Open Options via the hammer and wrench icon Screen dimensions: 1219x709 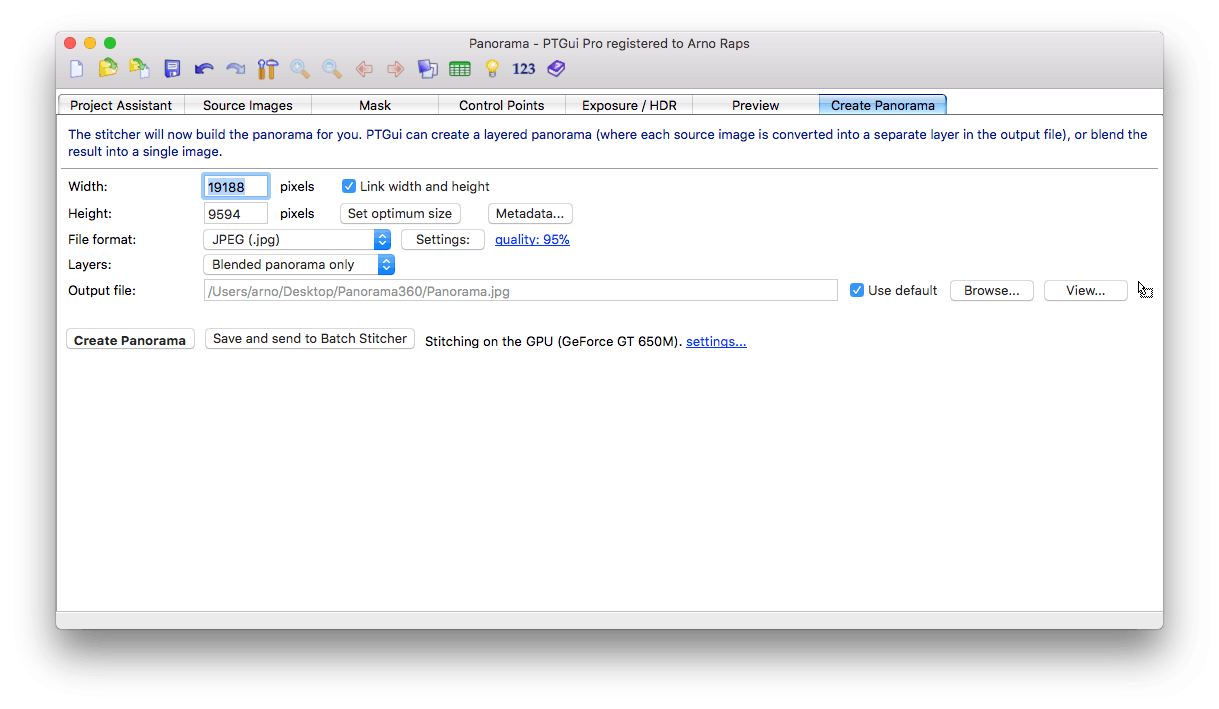tap(268, 69)
